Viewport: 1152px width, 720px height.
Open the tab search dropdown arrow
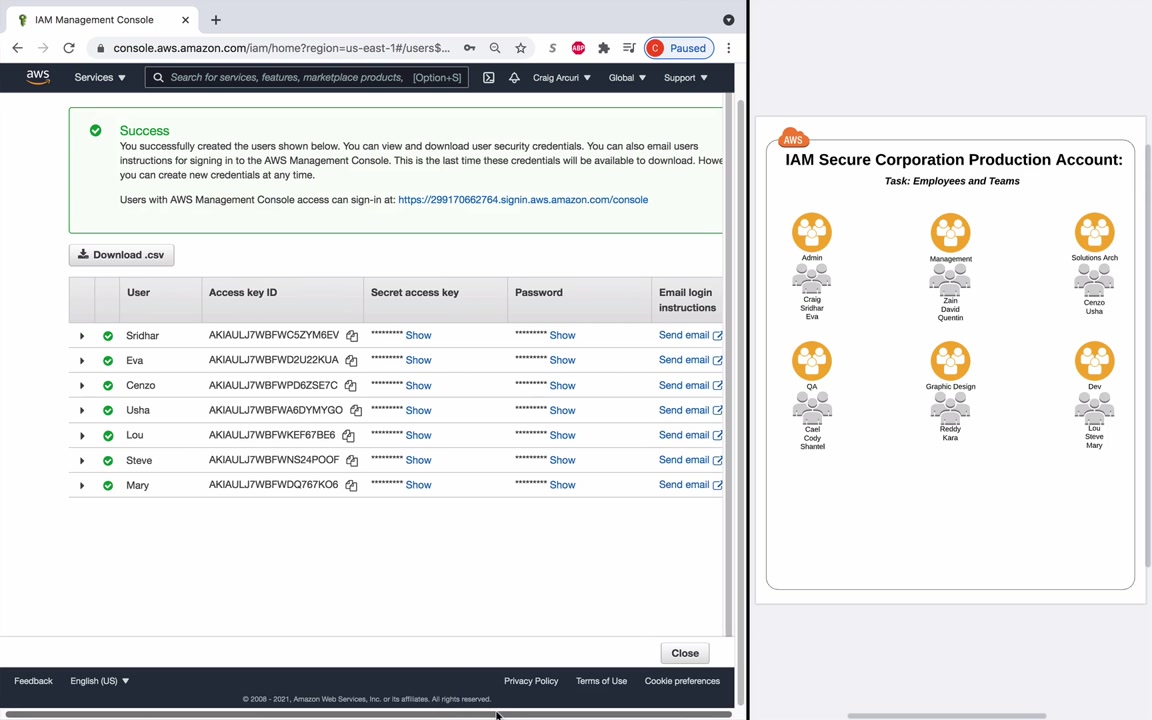pyautogui.click(x=729, y=20)
